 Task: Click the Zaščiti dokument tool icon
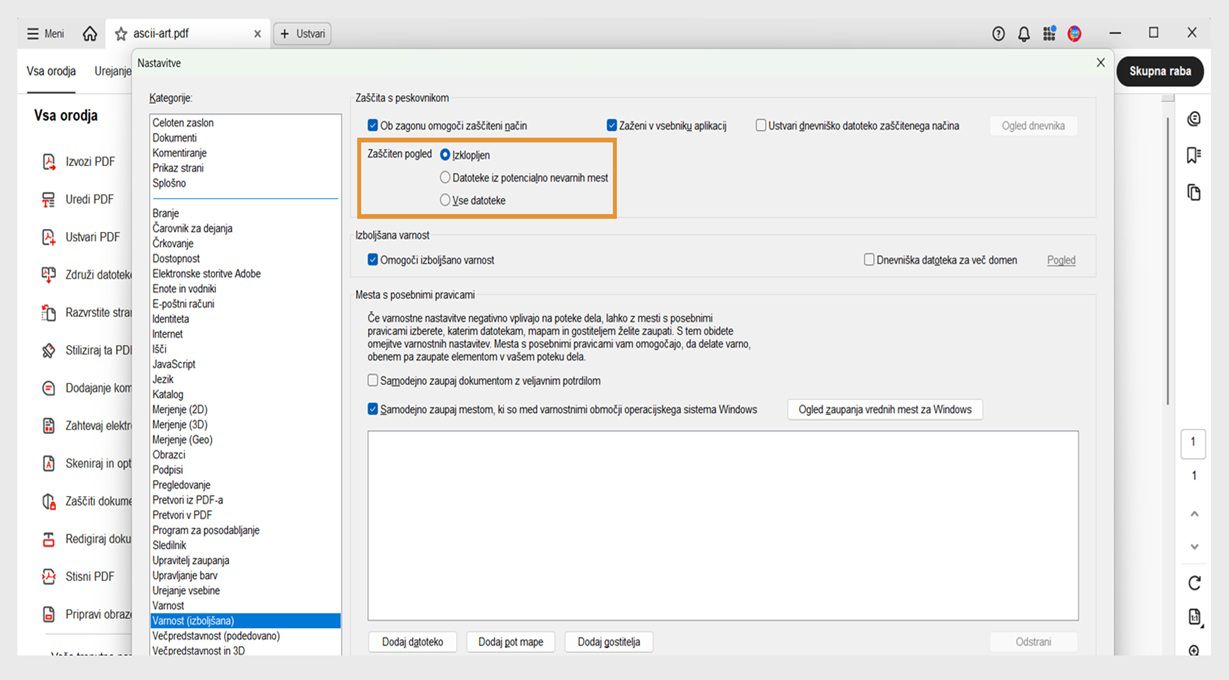(x=48, y=501)
